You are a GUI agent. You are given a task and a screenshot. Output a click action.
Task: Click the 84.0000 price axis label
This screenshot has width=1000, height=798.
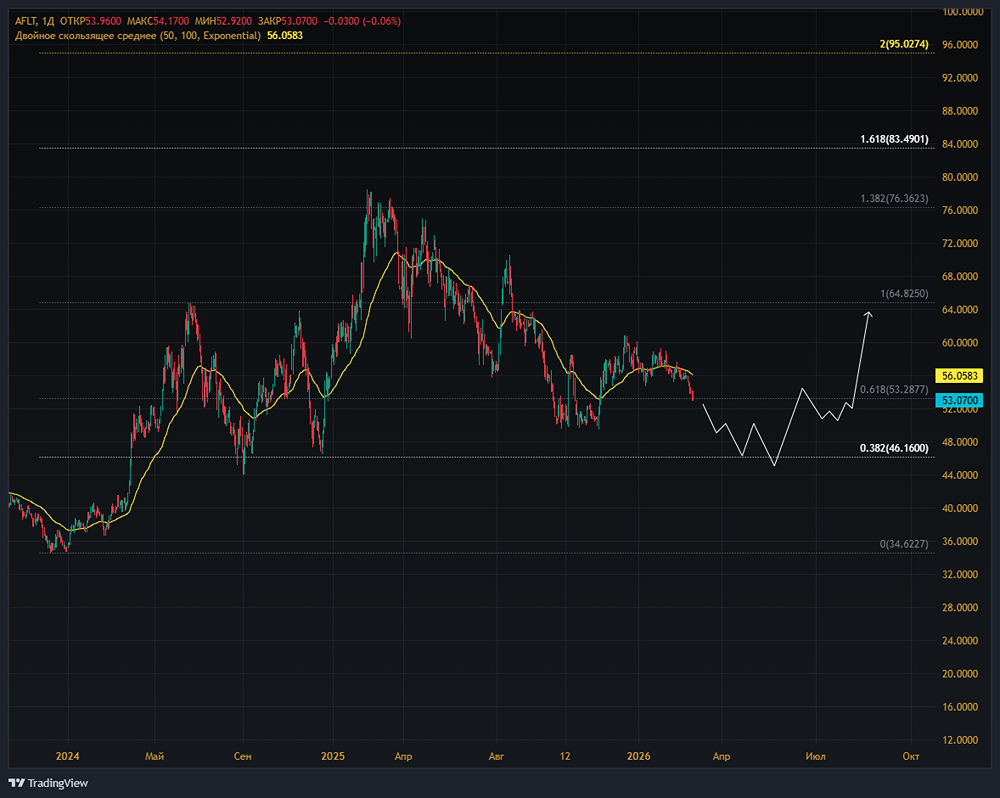pyautogui.click(x=960, y=144)
